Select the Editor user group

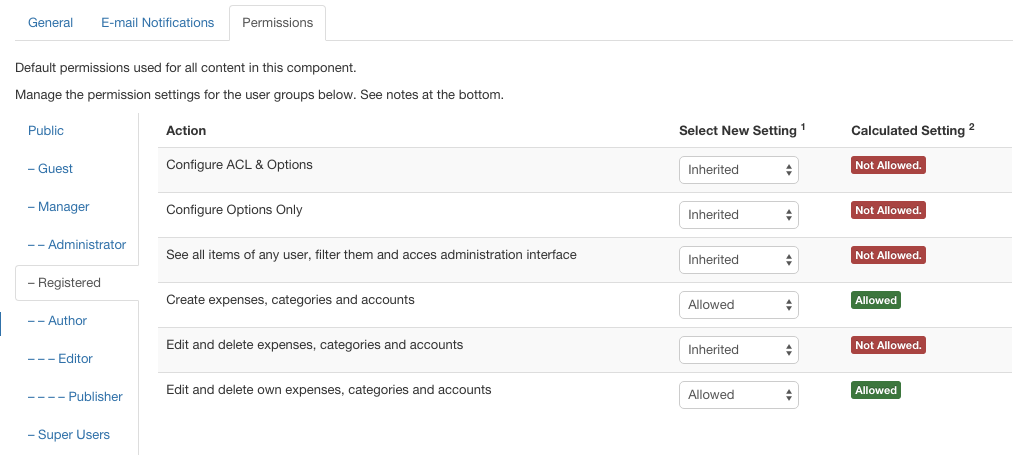click(60, 358)
